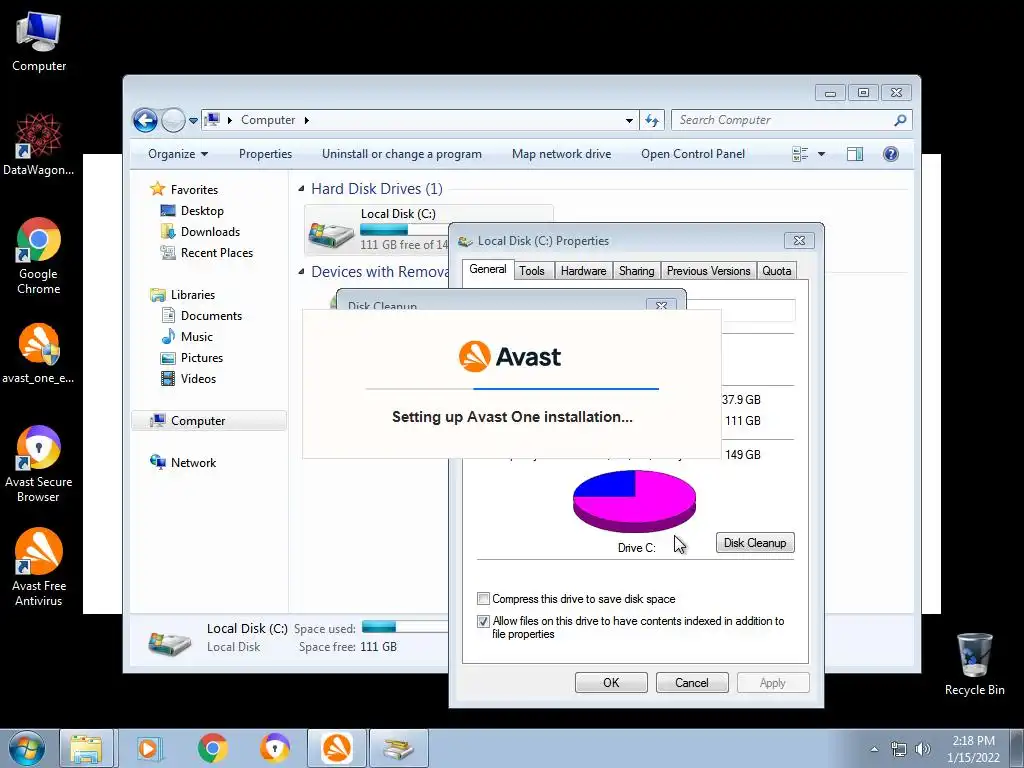The image size is (1024, 768).
Task: Collapse the Devices with Removable Storage group
Action: click(301, 272)
